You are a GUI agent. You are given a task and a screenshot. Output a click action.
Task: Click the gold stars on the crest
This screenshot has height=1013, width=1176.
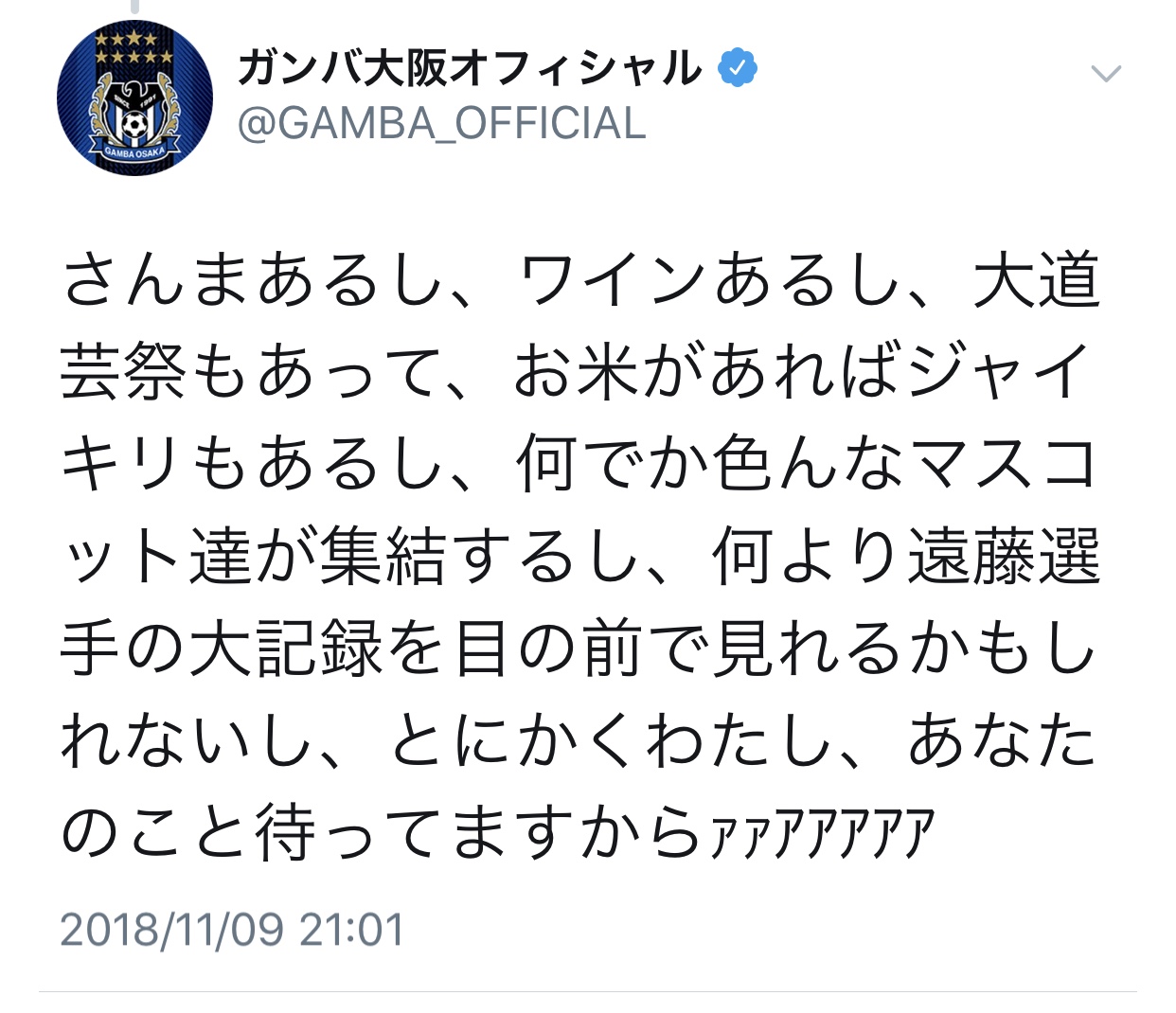134,49
